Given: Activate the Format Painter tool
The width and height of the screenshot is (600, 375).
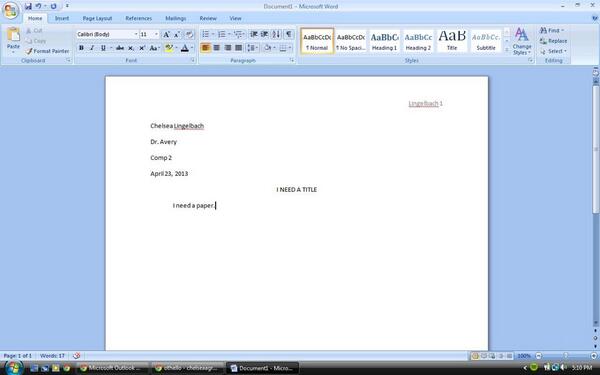Looking at the screenshot, I should [x=48, y=51].
